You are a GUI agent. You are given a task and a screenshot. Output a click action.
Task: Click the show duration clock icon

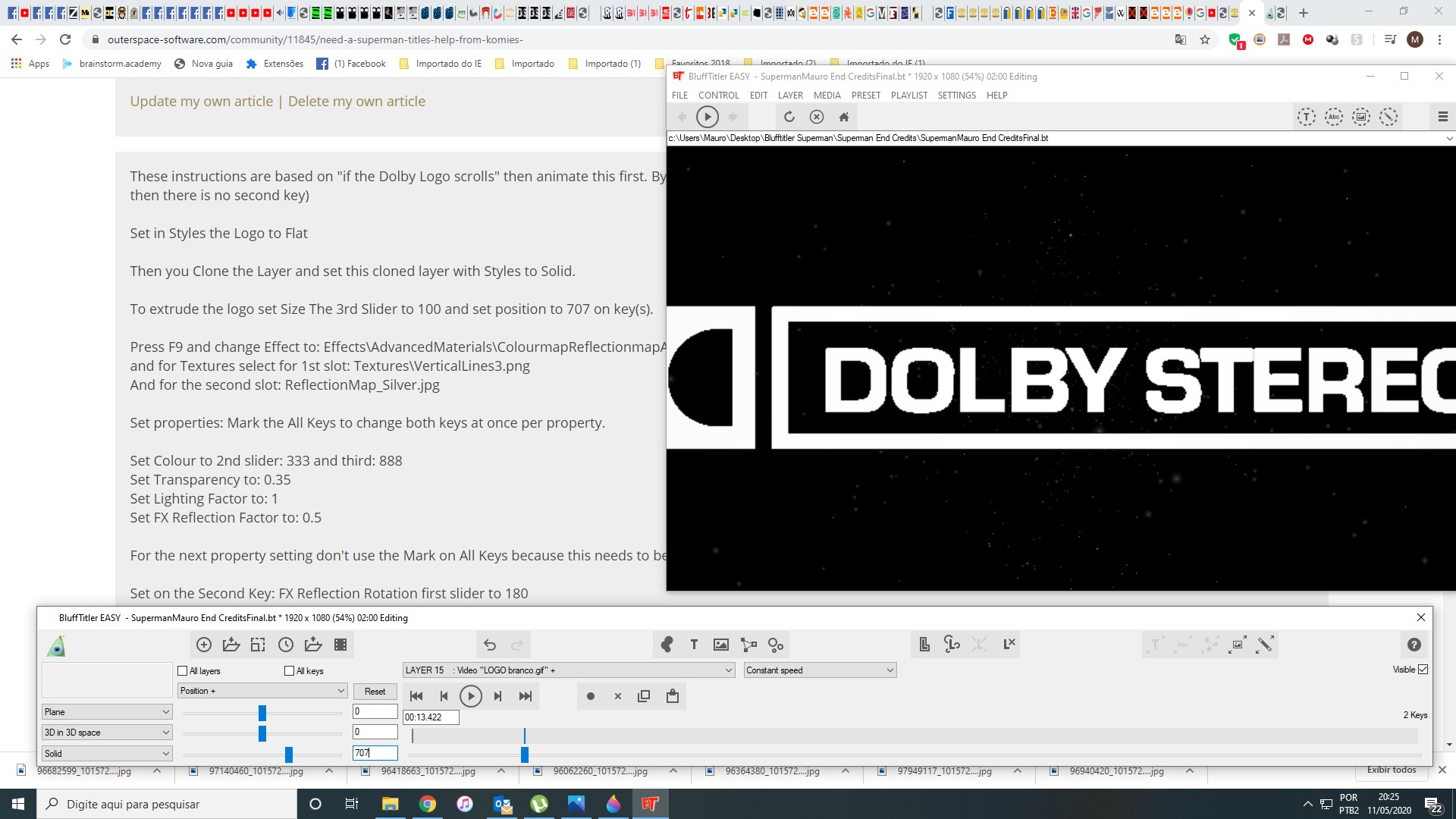point(285,645)
